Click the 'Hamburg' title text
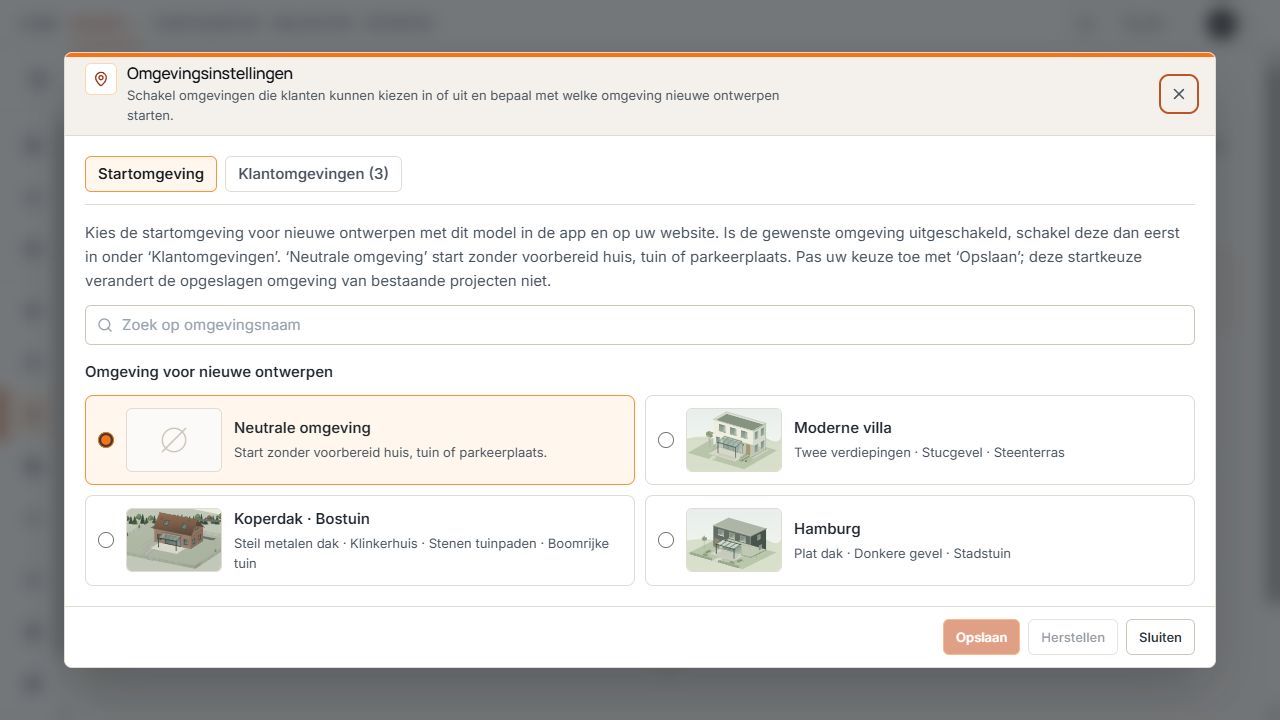Image resolution: width=1280 pixels, height=720 pixels. tap(827, 529)
